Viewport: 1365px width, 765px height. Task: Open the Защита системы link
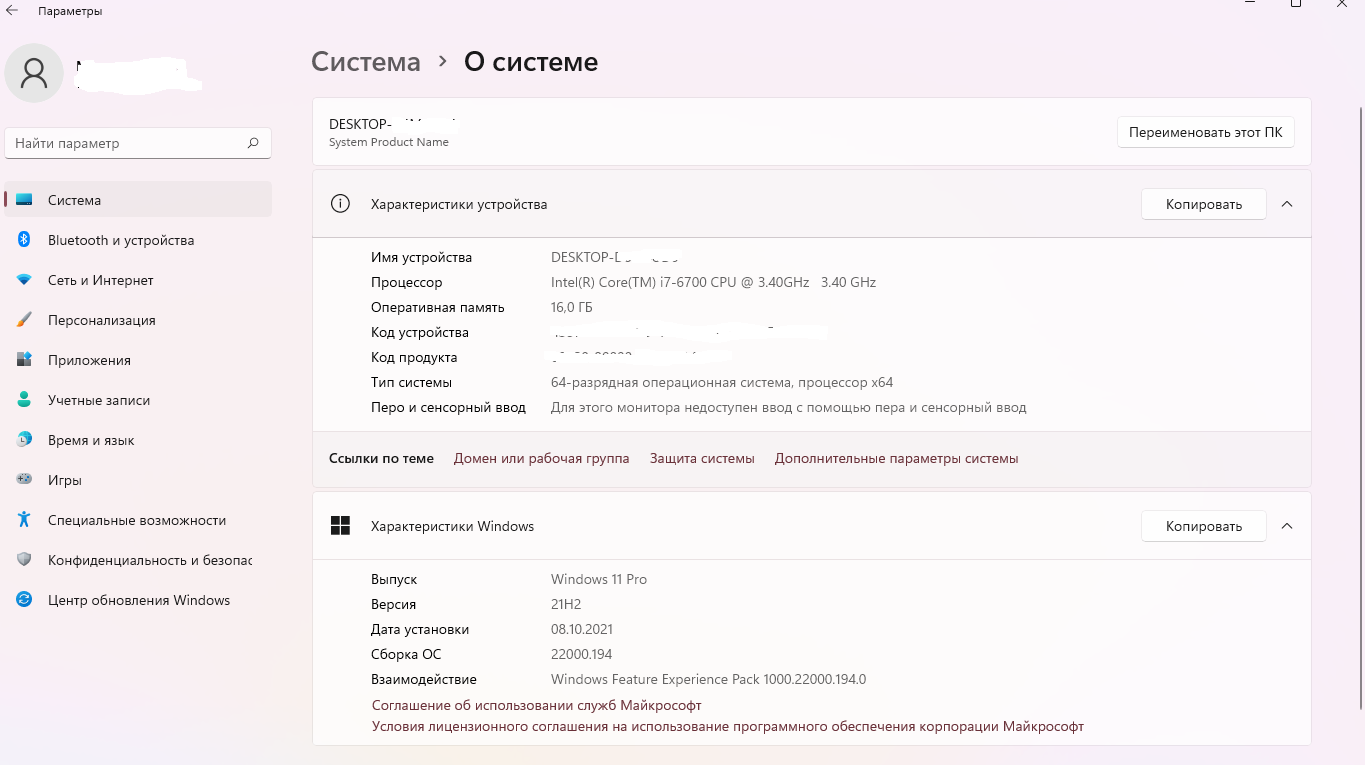point(702,459)
